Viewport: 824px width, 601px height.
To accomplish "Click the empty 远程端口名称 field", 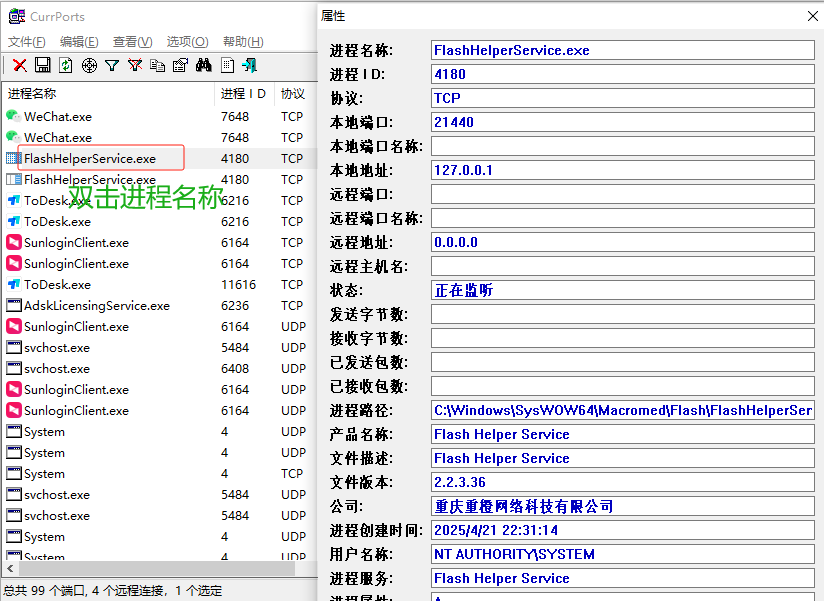I will (x=623, y=218).
